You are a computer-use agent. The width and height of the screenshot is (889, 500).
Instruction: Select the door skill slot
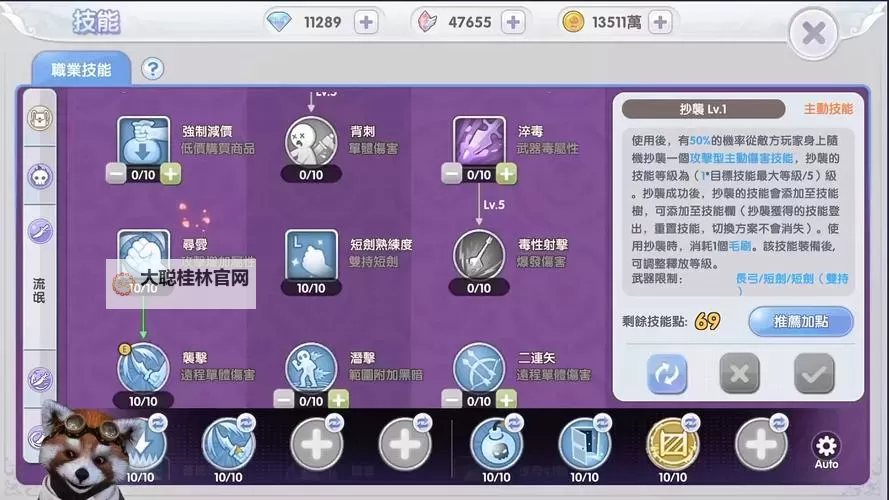point(585,444)
